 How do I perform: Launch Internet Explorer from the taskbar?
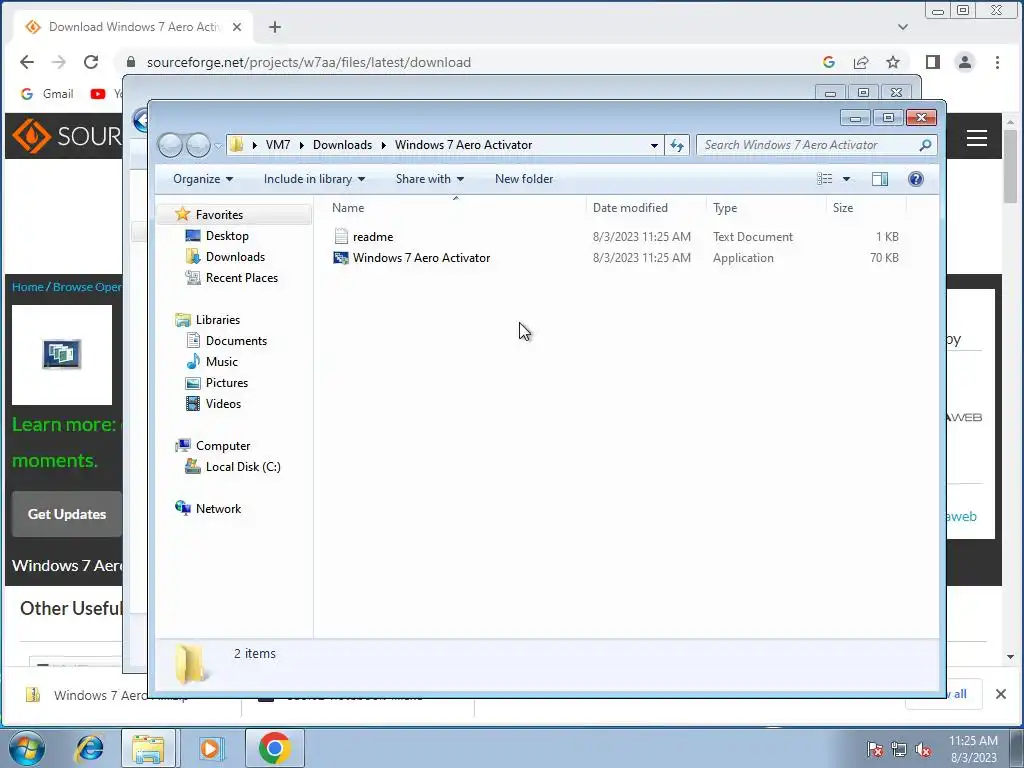[89, 748]
